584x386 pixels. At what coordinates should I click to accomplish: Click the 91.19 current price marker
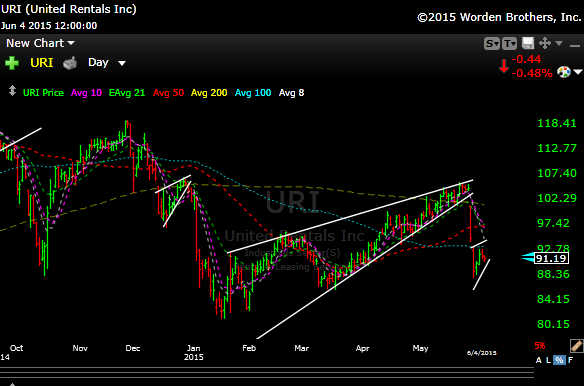(x=551, y=258)
